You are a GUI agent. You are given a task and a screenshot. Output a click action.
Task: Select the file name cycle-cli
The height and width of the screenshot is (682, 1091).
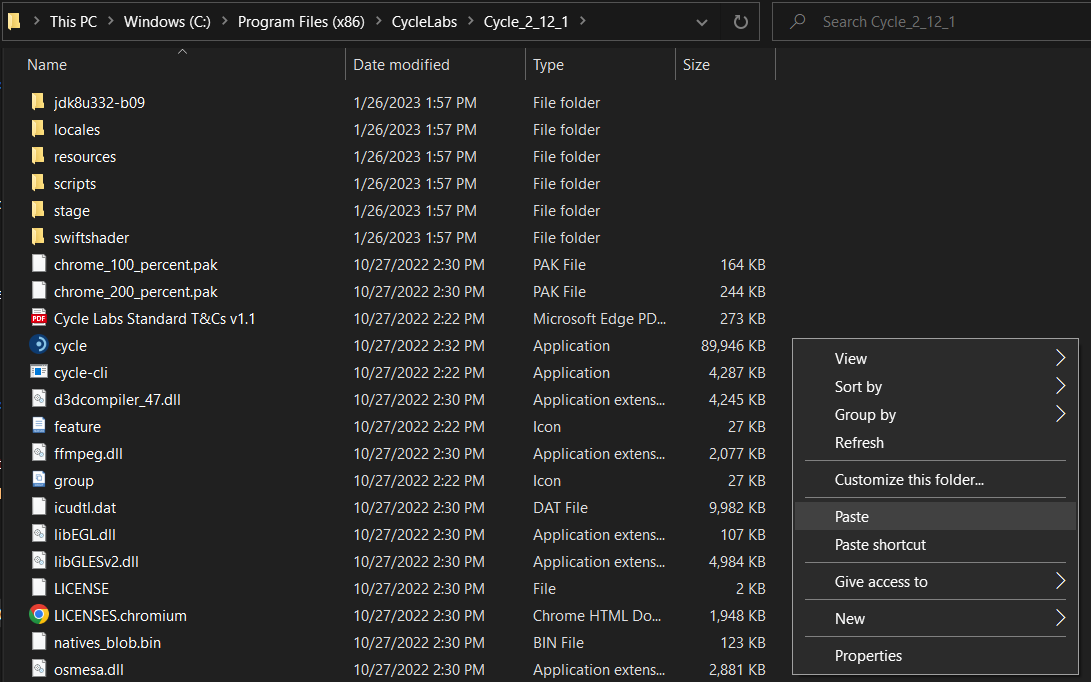click(81, 373)
